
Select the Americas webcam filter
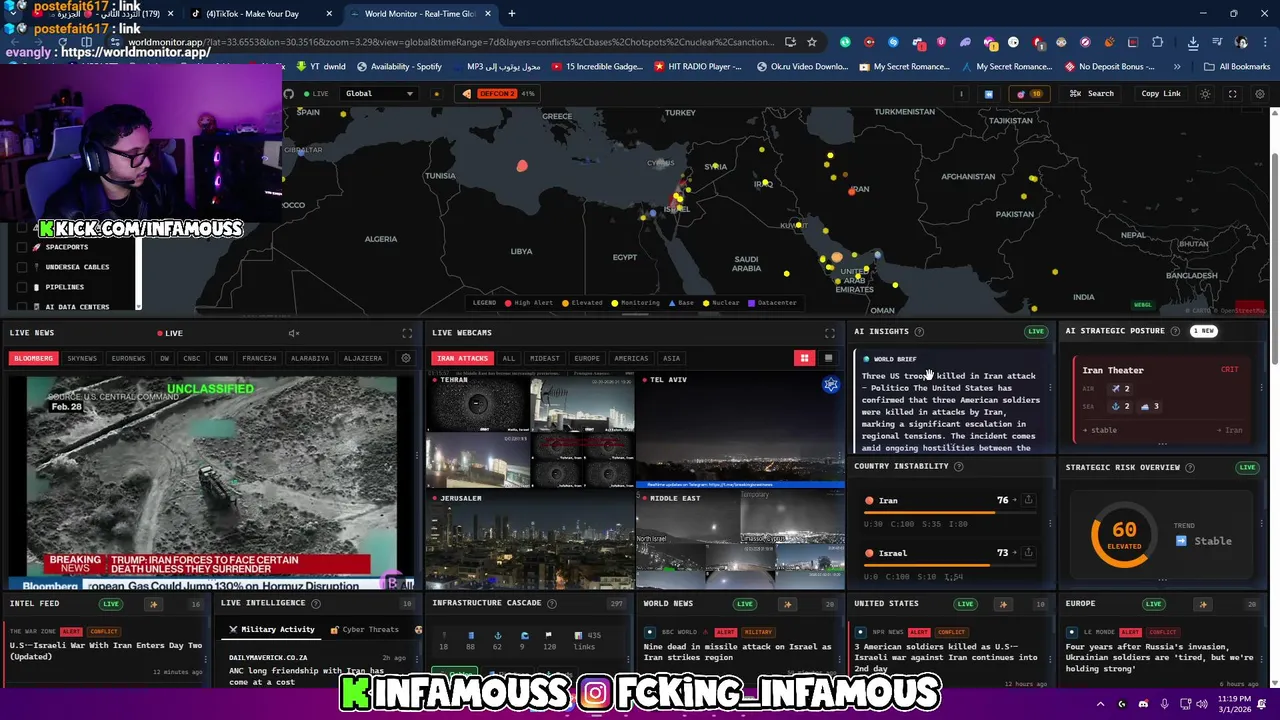(x=631, y=358)
